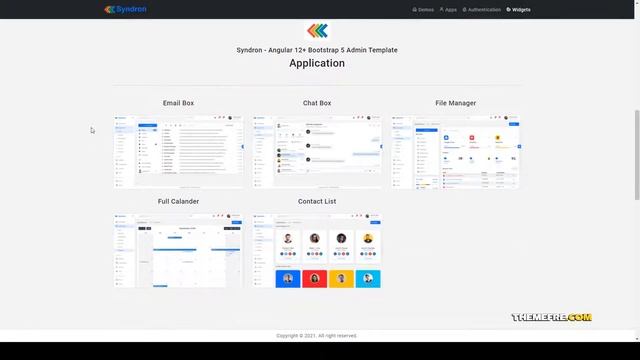Click the File Manager heading
This screenshot has height=360, width=640.
click(x=456, y=103)
